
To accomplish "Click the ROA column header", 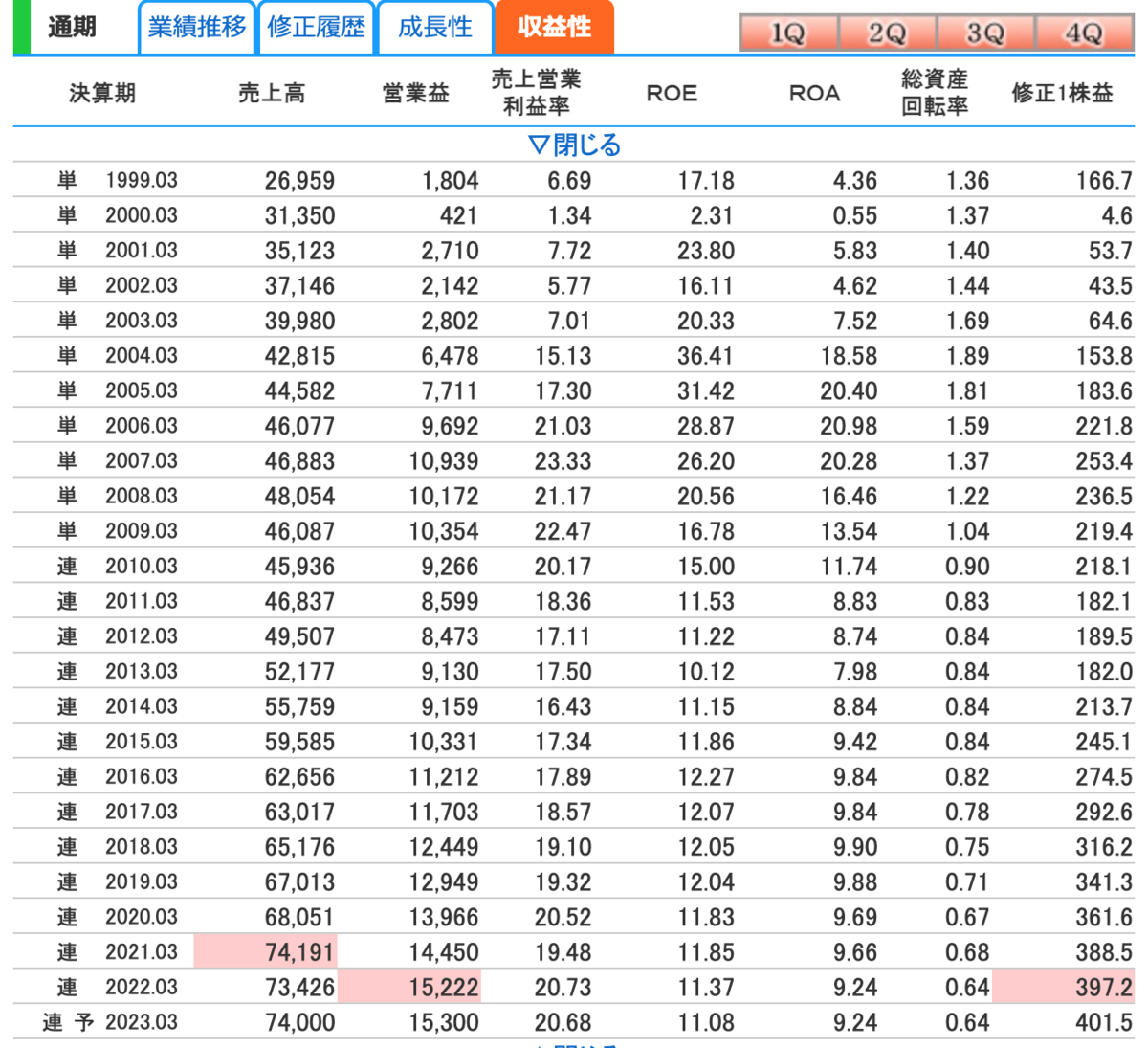I will [x=814, y=93].
